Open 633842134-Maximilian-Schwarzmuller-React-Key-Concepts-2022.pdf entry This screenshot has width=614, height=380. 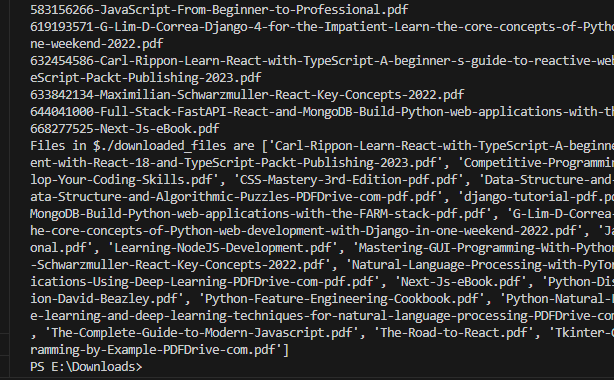coord(247,95)
